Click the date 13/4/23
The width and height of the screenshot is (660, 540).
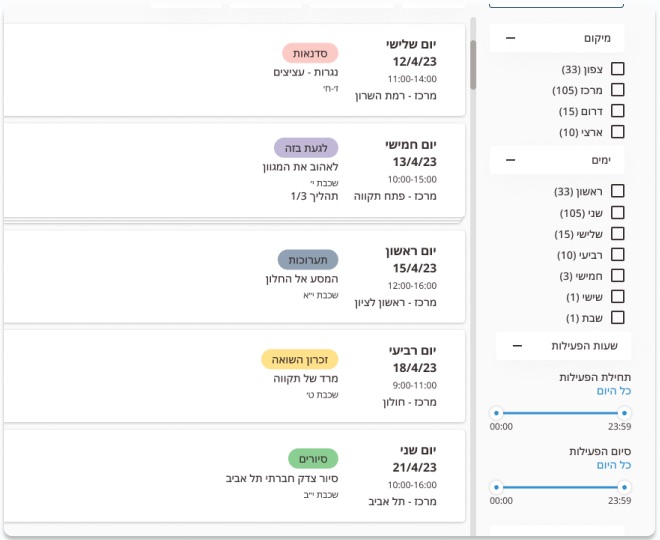click(x=415, y=162)
